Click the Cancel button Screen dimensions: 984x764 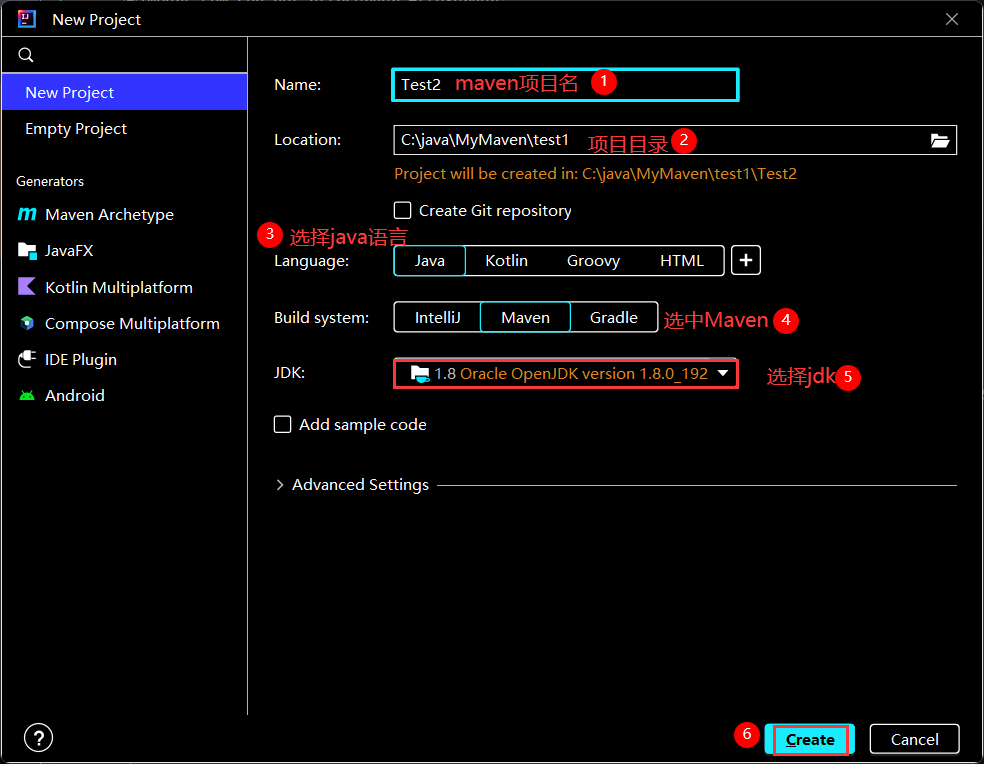tap(913, 739)
